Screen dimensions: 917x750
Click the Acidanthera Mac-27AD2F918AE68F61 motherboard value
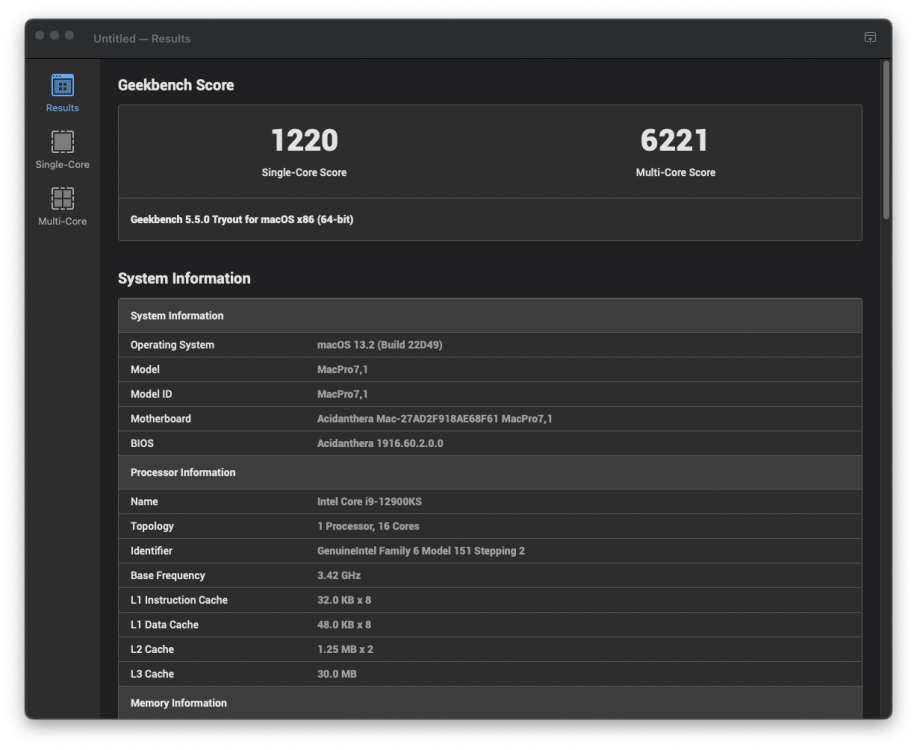[x=435, y=419]
